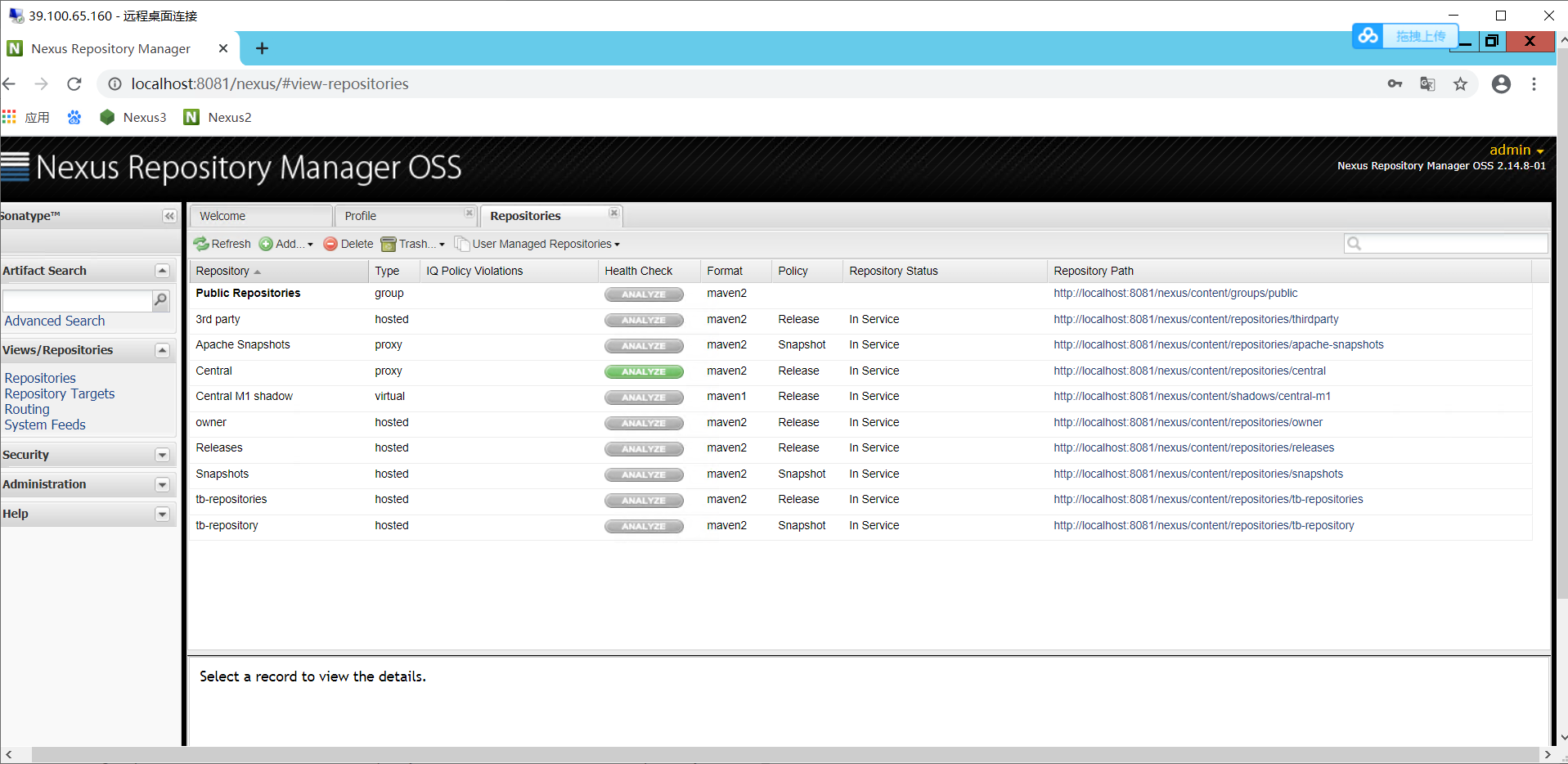
Task: Click ANALYZE for Public Repositories
Action: click(644, 294)
